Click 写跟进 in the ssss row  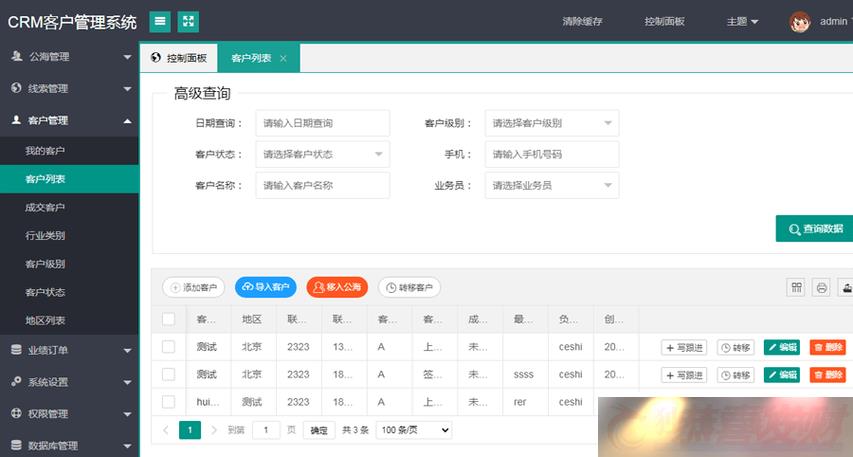684,375
